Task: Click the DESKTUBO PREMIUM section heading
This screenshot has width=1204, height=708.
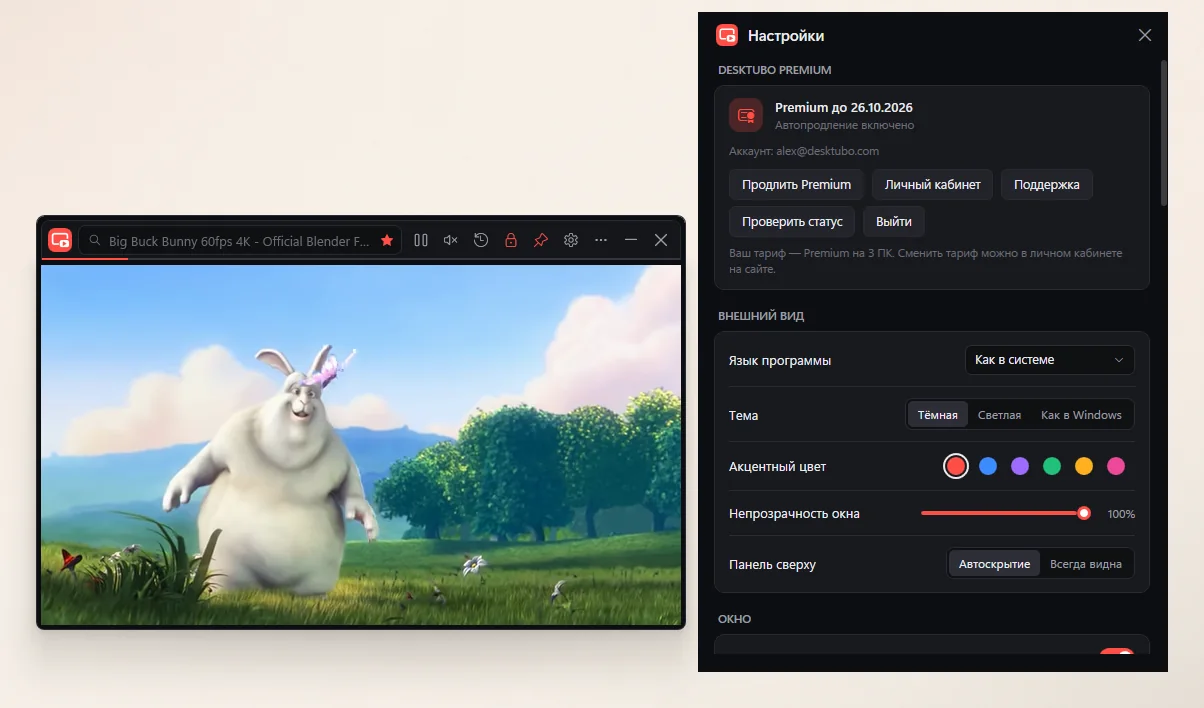Action: pyautogui.click(x=775, y=70)
